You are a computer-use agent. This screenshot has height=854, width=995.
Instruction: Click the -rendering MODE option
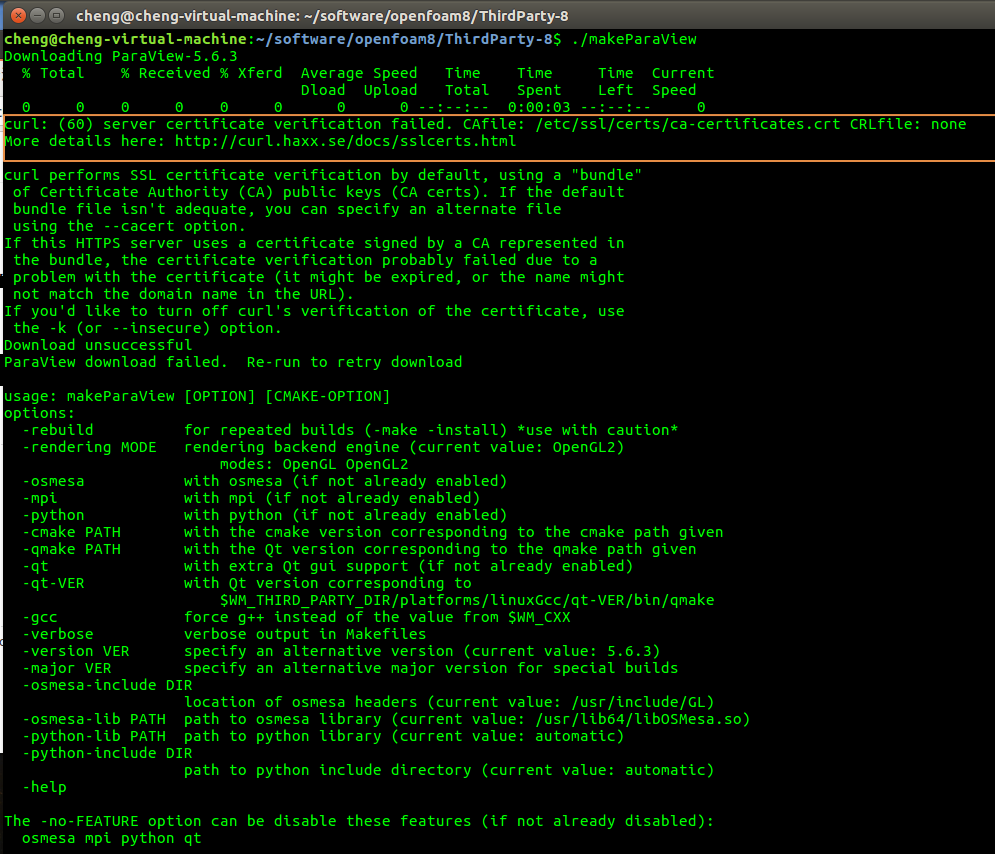pos(89,447)
